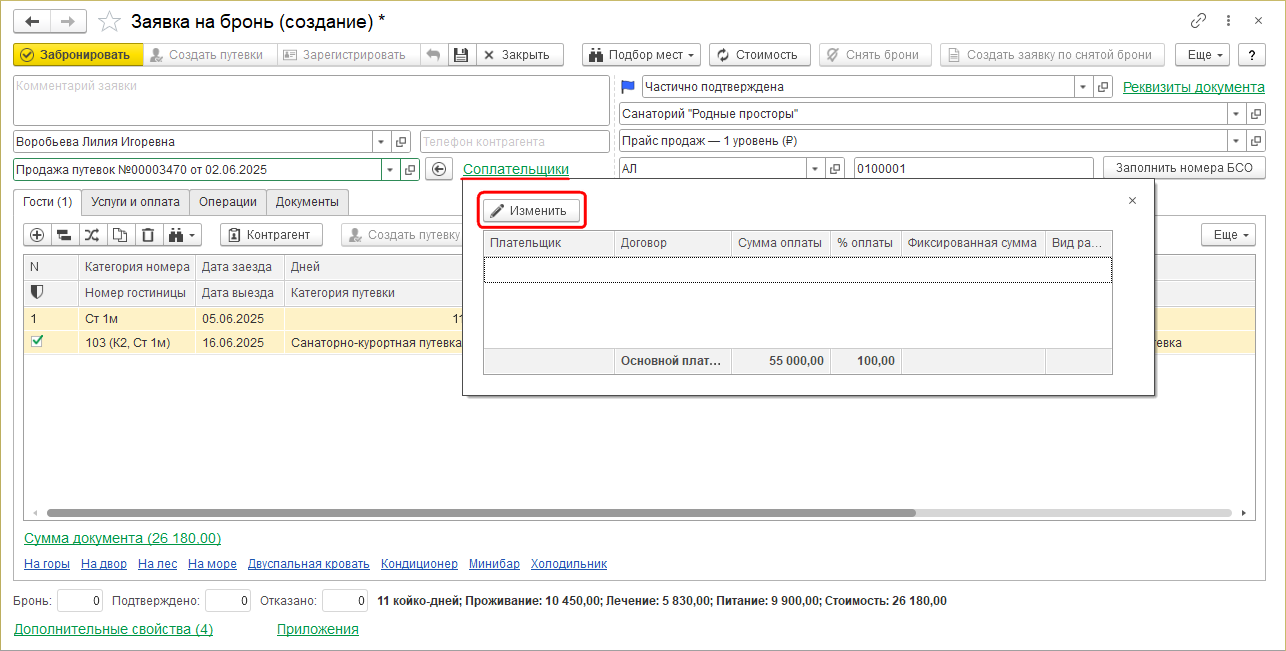Viewport: 1286px width, 651px height.
Task: Click the Комментарий заявки text field
Action: tap(310, 100)
